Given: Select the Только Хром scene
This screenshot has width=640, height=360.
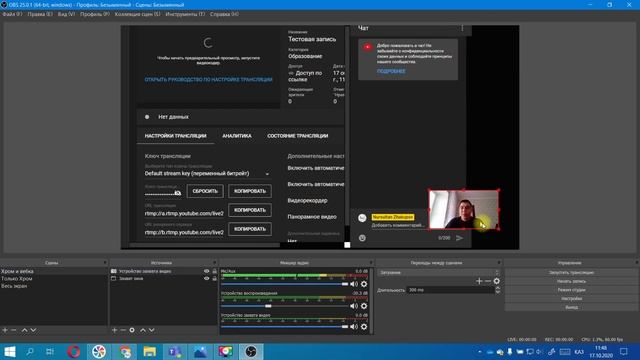Looking at the screenshot, I should tap(53, 278).
